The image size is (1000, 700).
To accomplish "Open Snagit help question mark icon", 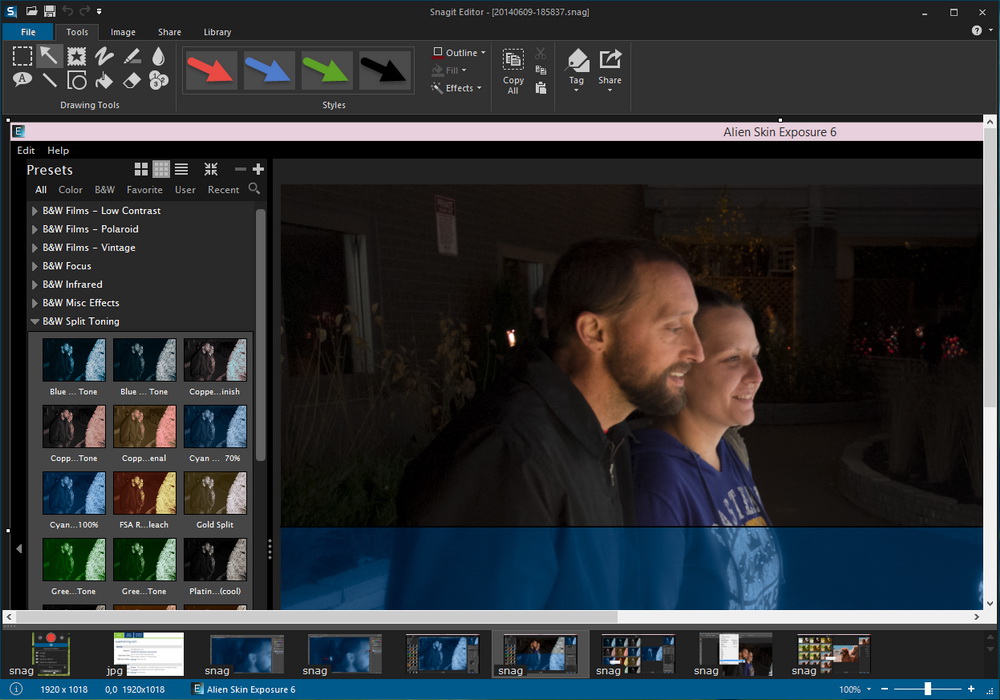I will pyautogui.click(x=976, y=31).
